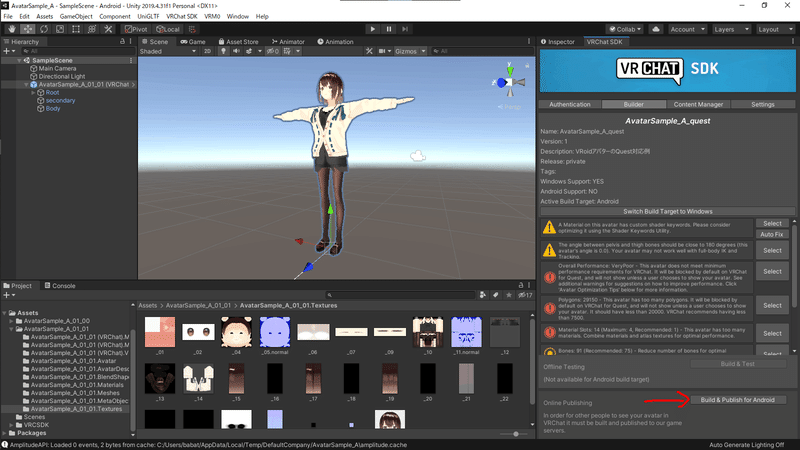Click Auto Fix for shader keywords

pos(772,234)
